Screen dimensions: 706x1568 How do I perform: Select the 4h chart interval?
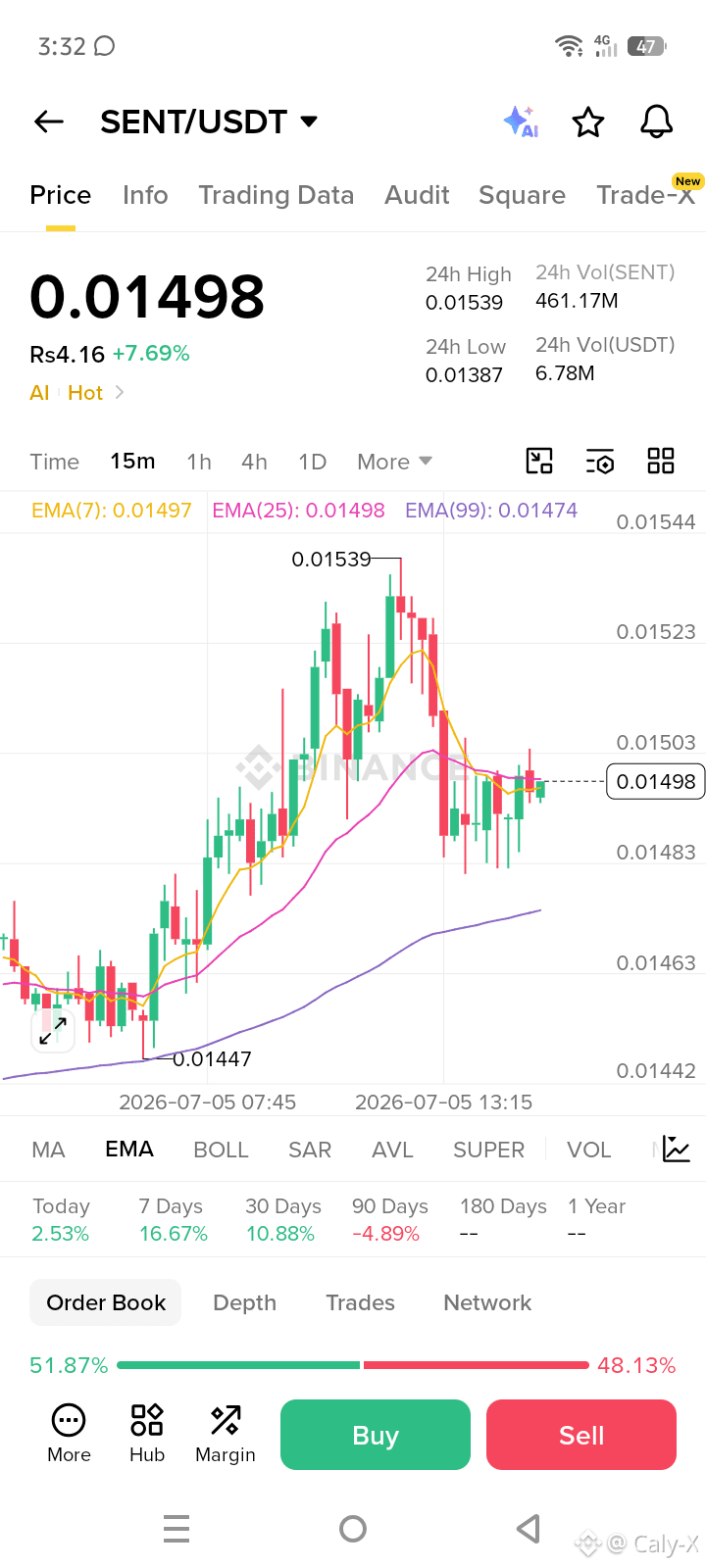coord(255,462)
